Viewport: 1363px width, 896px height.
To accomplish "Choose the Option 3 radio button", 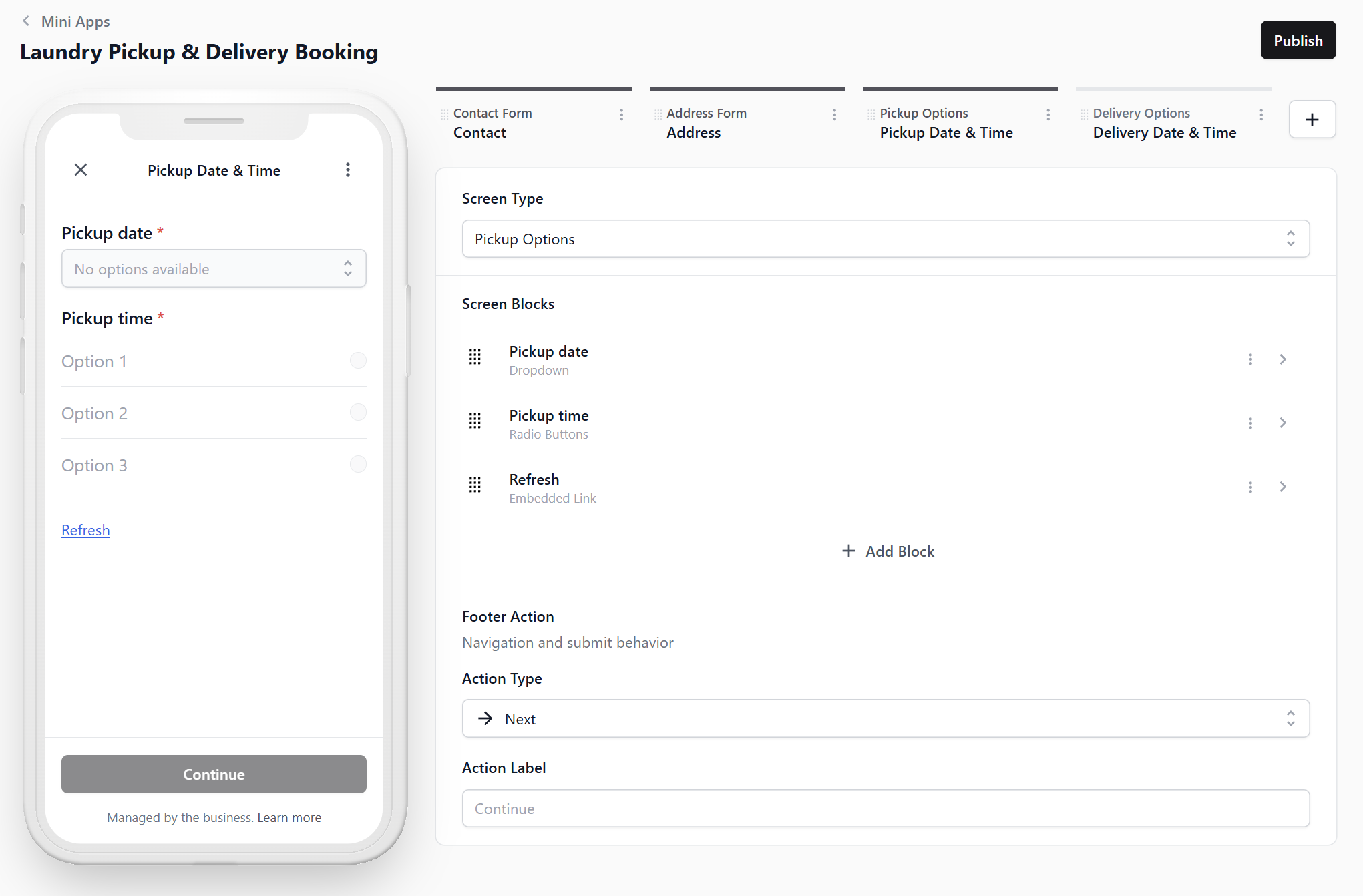I will coord(358,465).
